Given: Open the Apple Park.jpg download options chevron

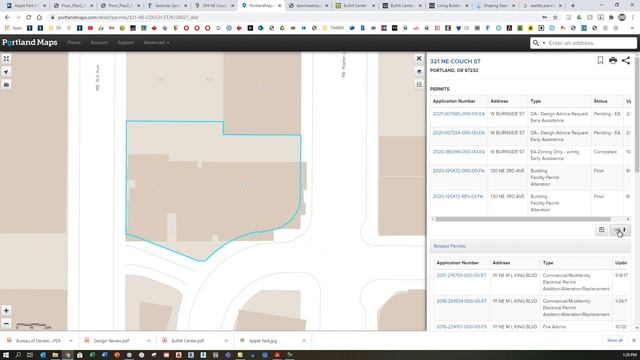Looking at the screenshot, I should pyautogui.click(x=304, y=340).
